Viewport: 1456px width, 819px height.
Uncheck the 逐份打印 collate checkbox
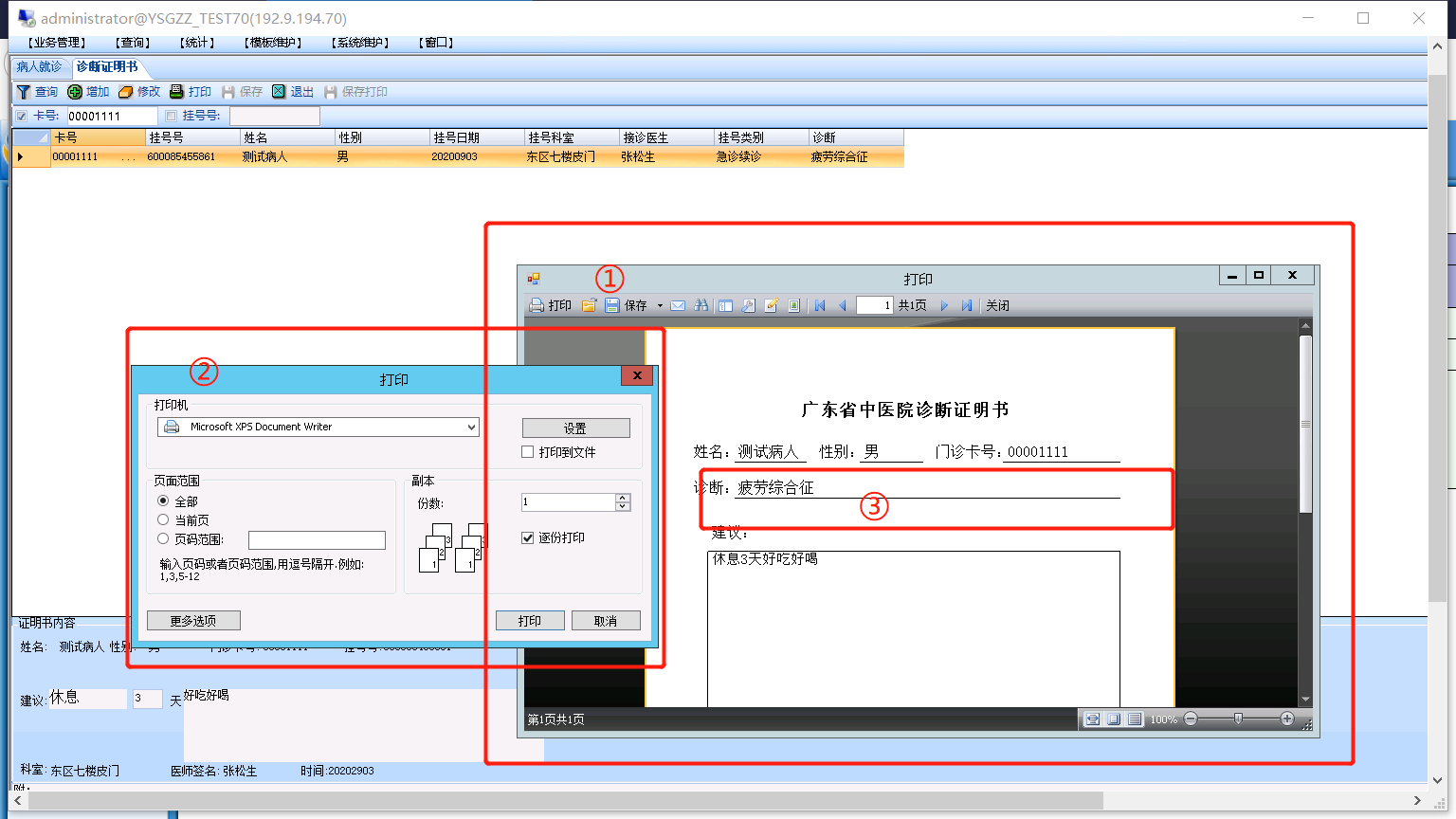pos(528,537)
